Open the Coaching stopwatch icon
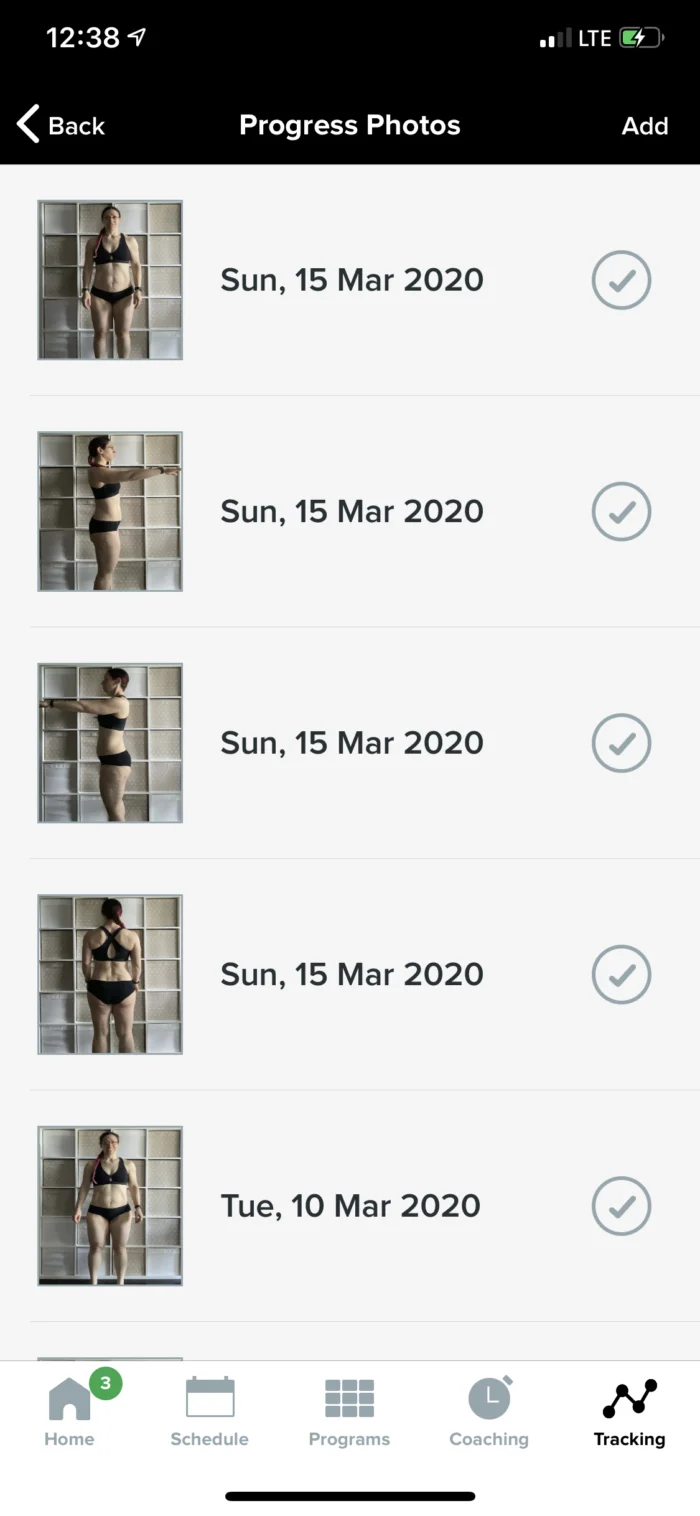 (x=489, y=1398)
